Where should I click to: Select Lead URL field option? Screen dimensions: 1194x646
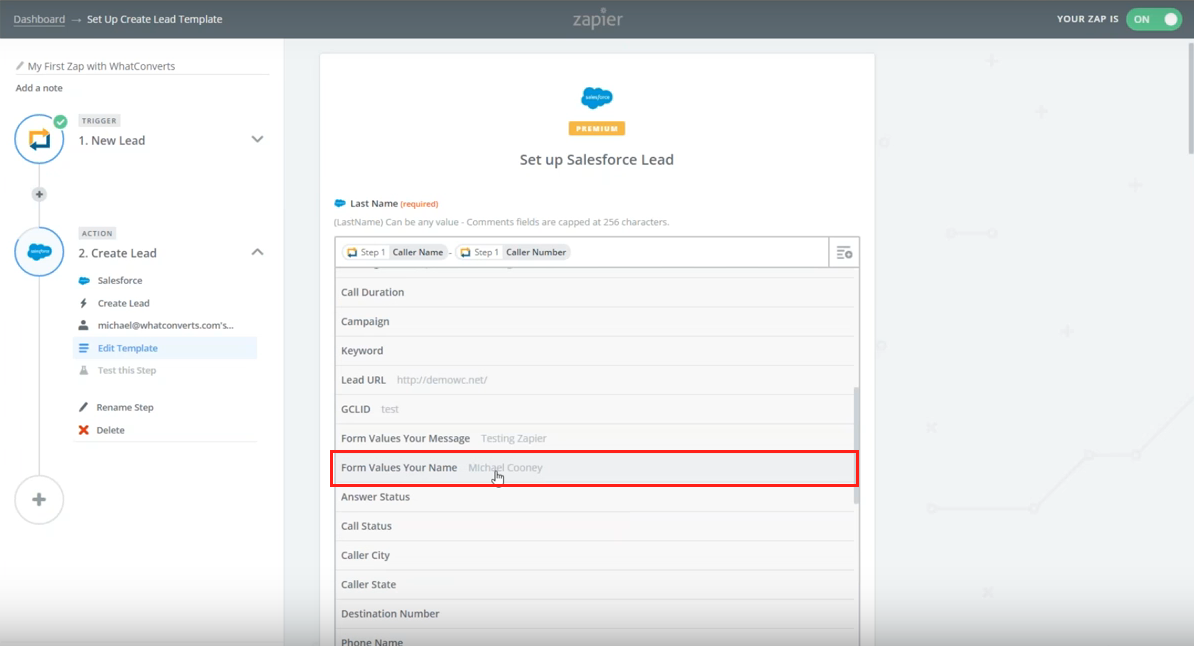[595, 380]
